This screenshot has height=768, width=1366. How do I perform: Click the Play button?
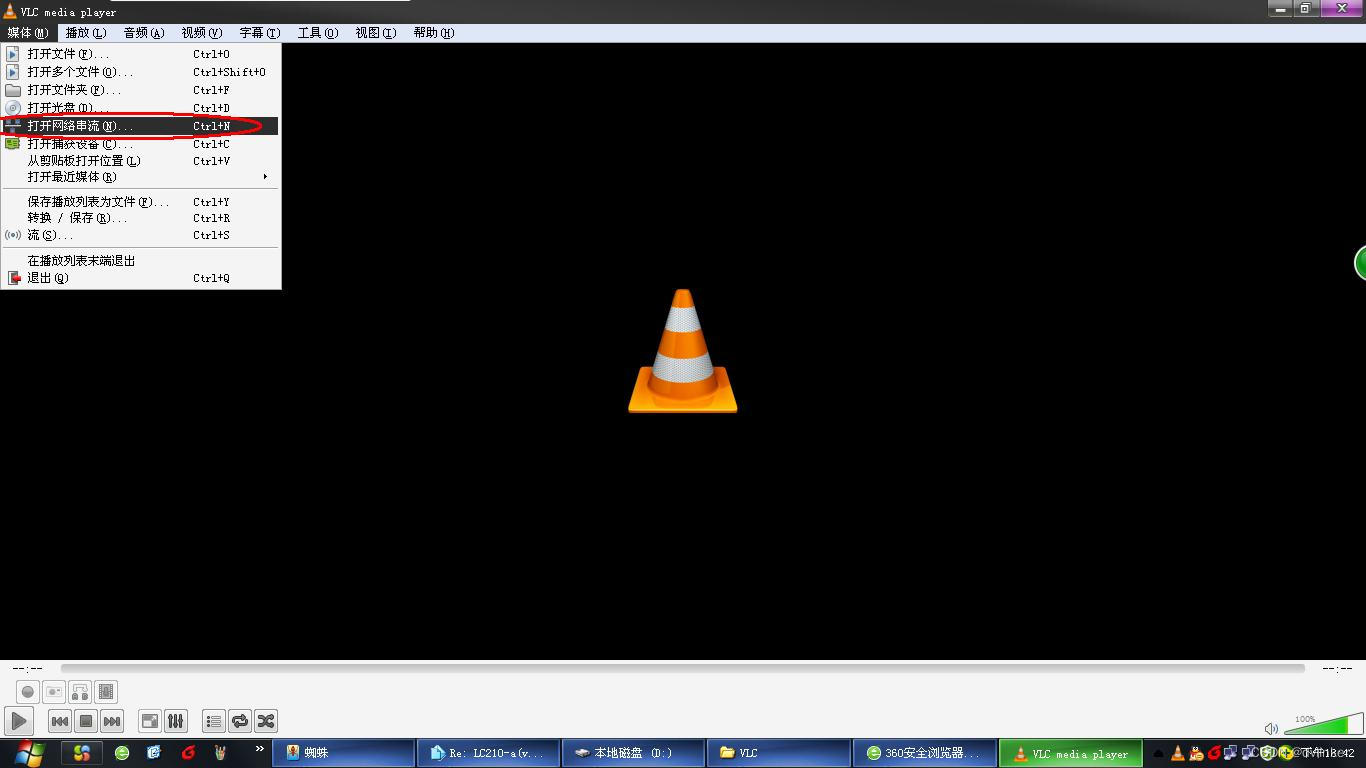(x=19, y=721)
